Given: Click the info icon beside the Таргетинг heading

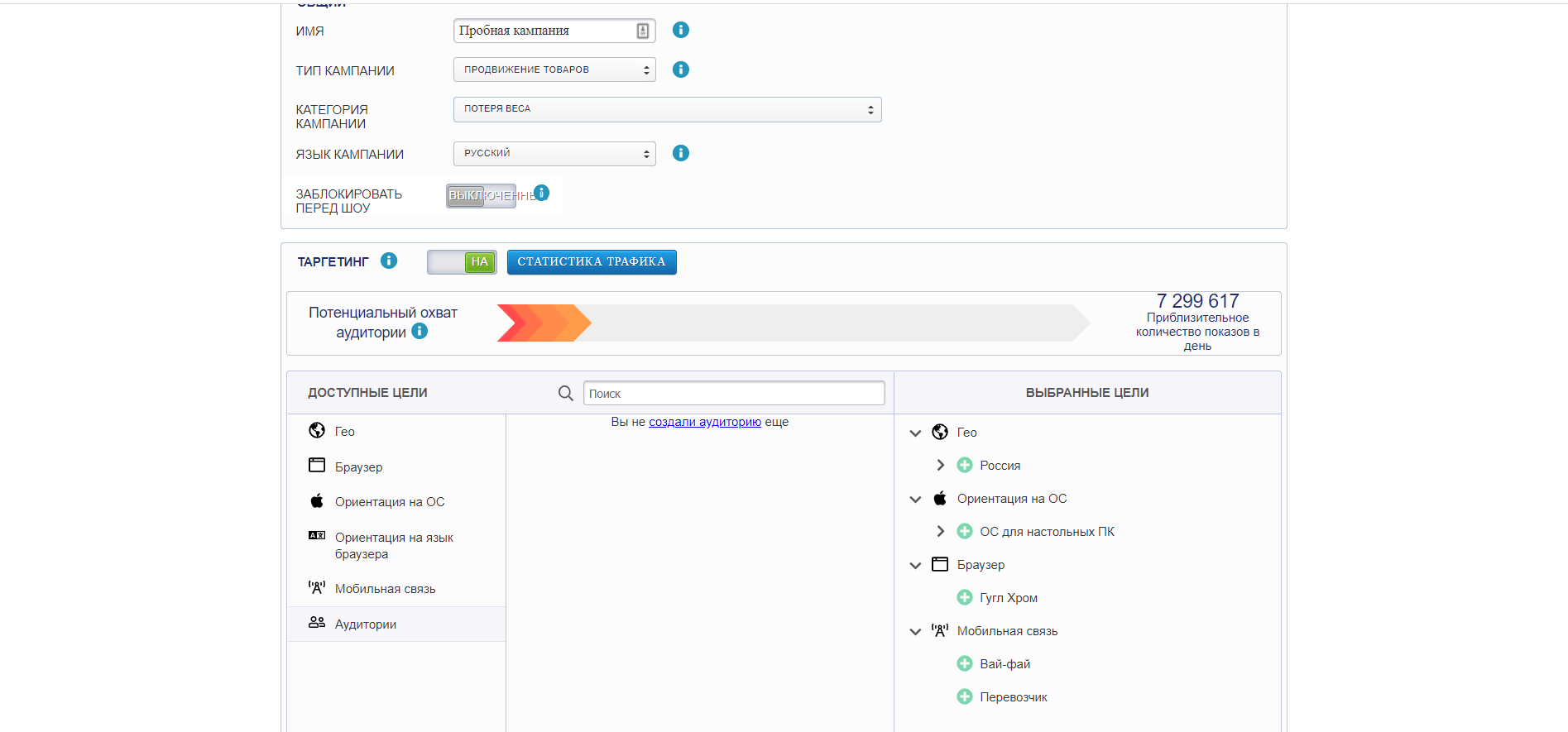Looking at the screenshot, I should (x=389, y=261).
